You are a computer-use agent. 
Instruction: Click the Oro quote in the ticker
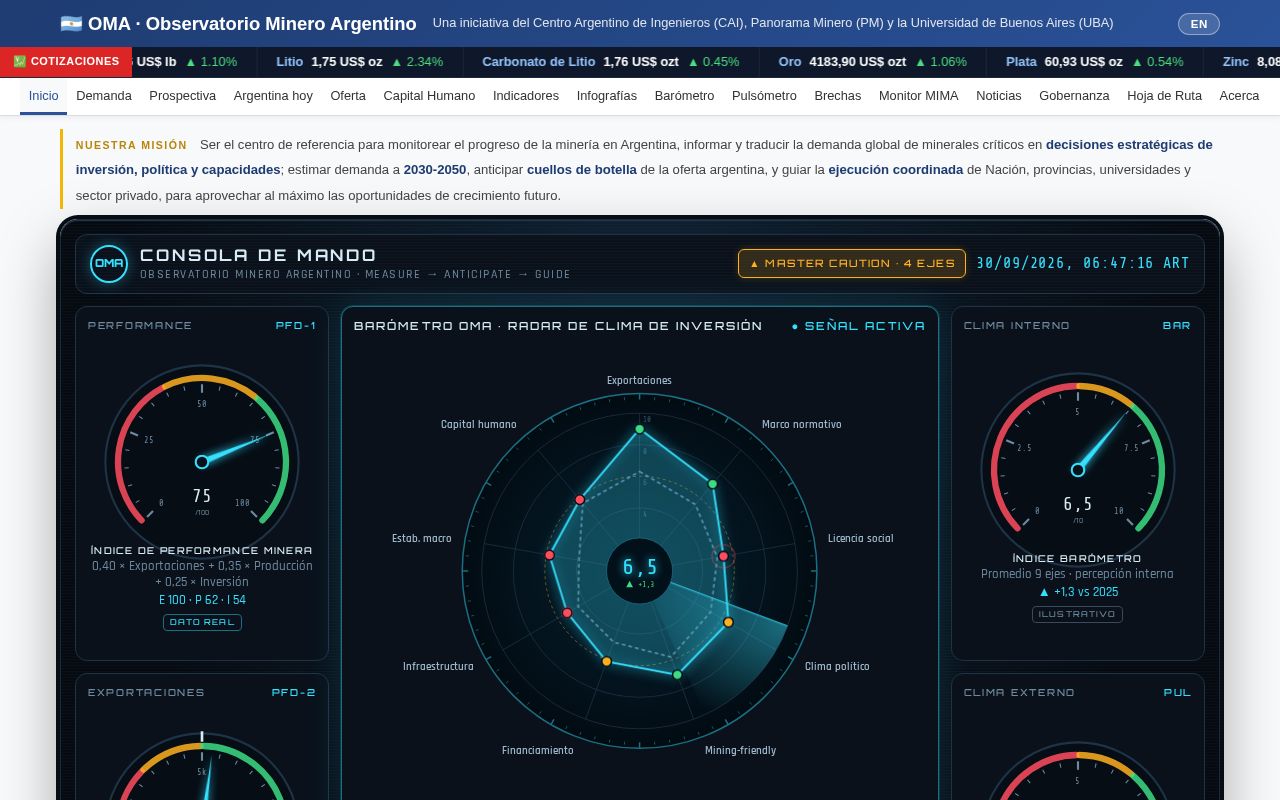[873, 62]
